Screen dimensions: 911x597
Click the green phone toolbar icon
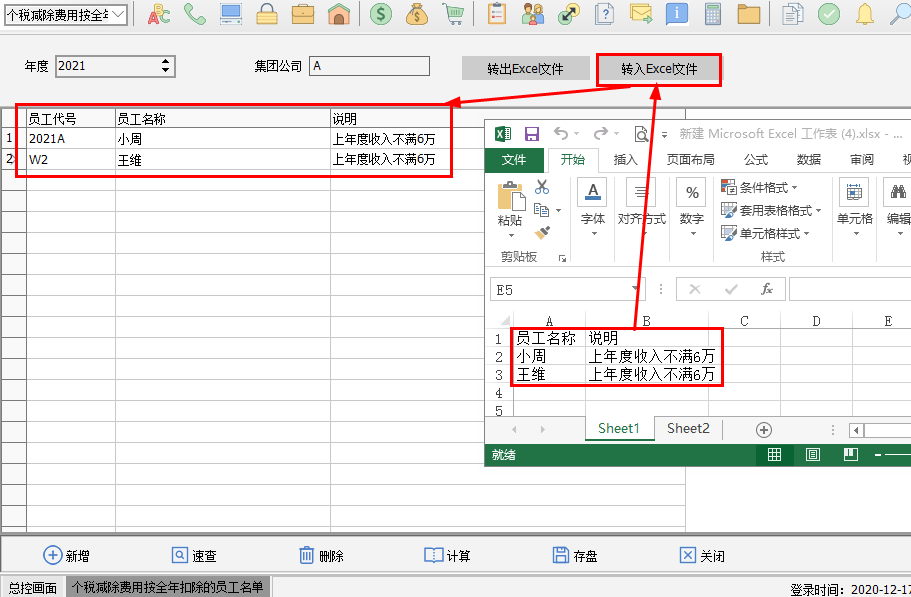[x=195, y=14]
